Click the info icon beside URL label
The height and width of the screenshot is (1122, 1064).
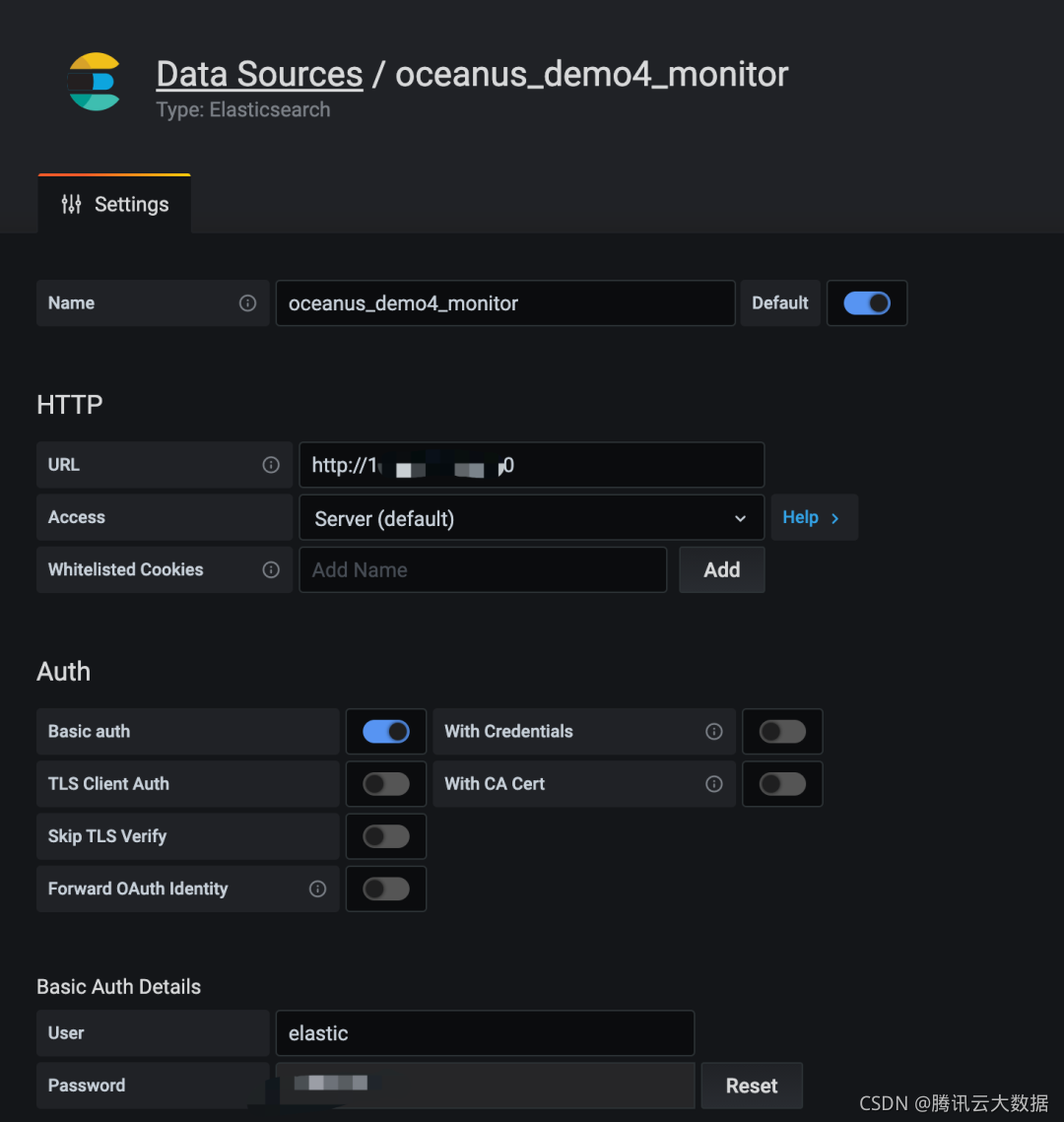(x=271, y=465)
